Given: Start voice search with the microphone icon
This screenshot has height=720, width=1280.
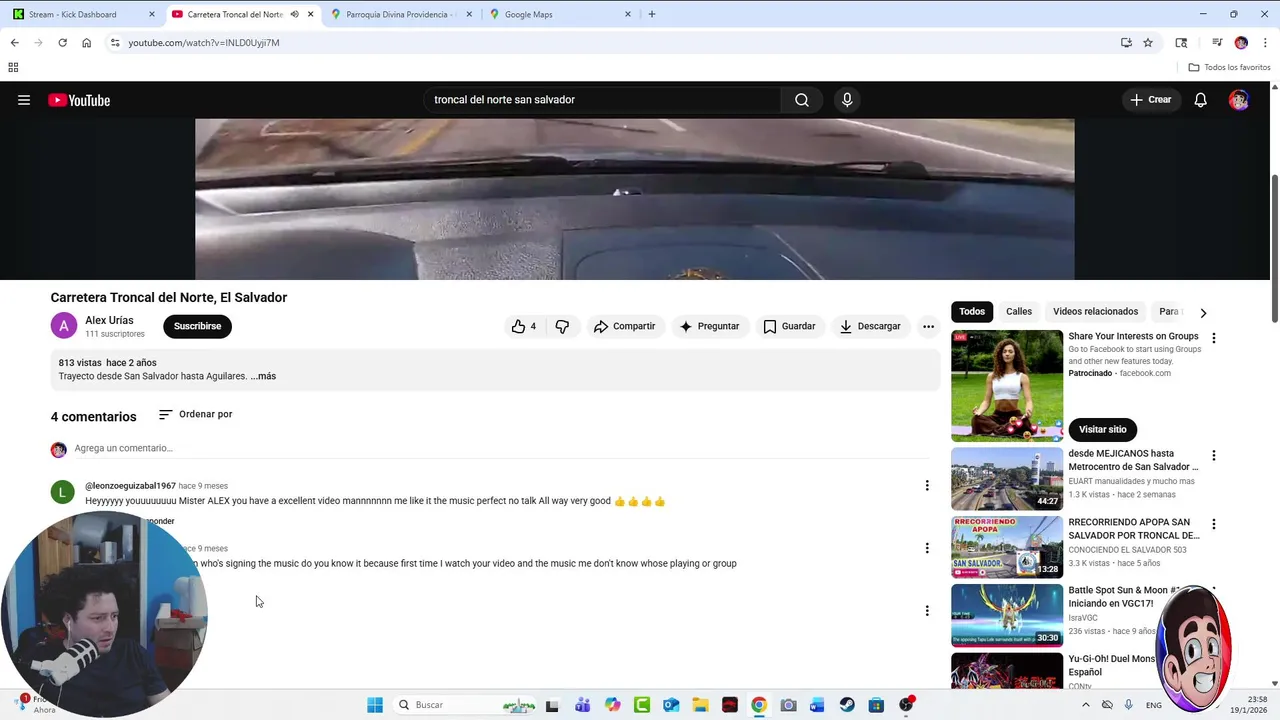Looking at the screenshot, I should (x=847, y=100).
